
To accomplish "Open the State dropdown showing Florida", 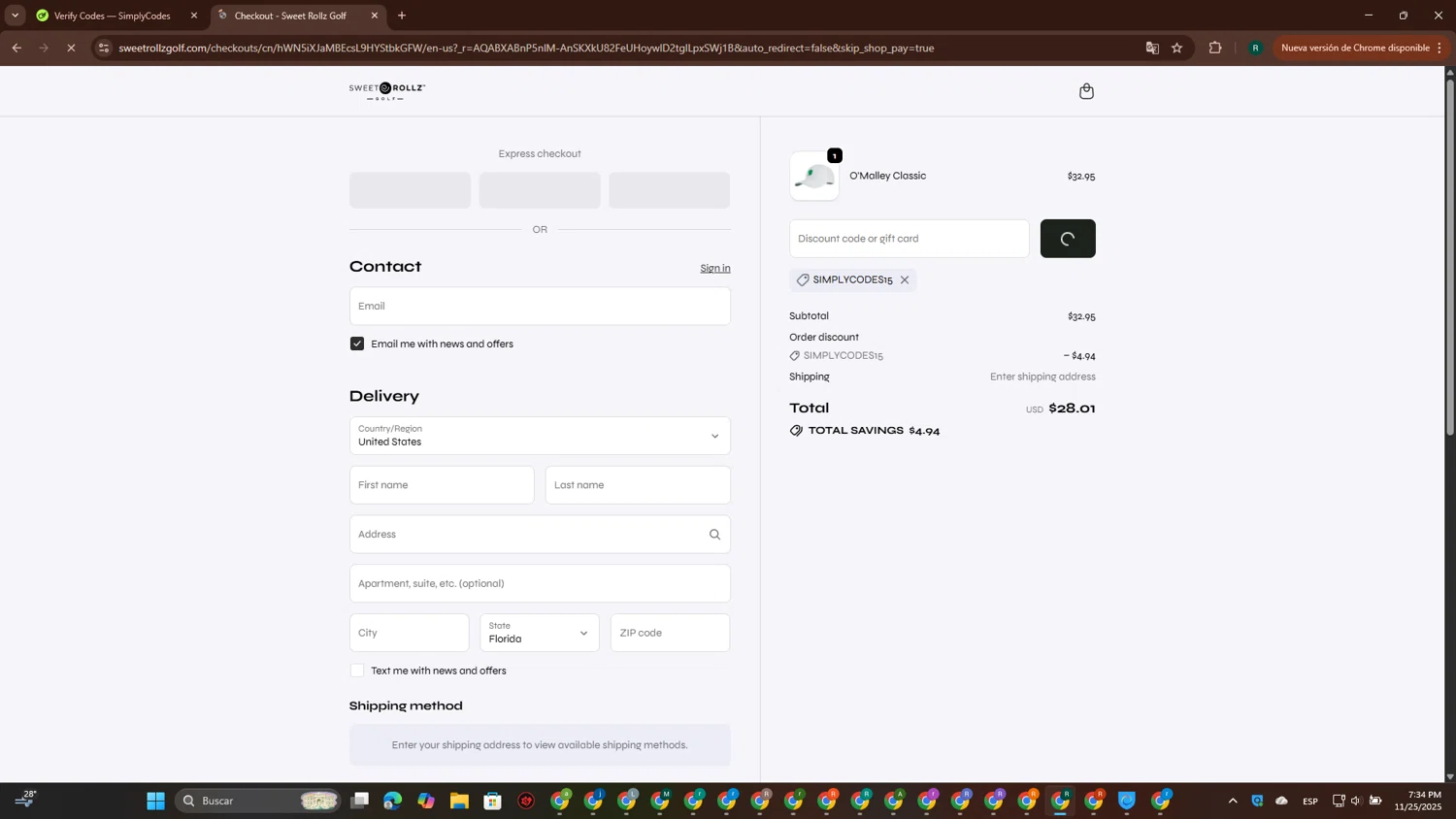I will click(540, 633).
